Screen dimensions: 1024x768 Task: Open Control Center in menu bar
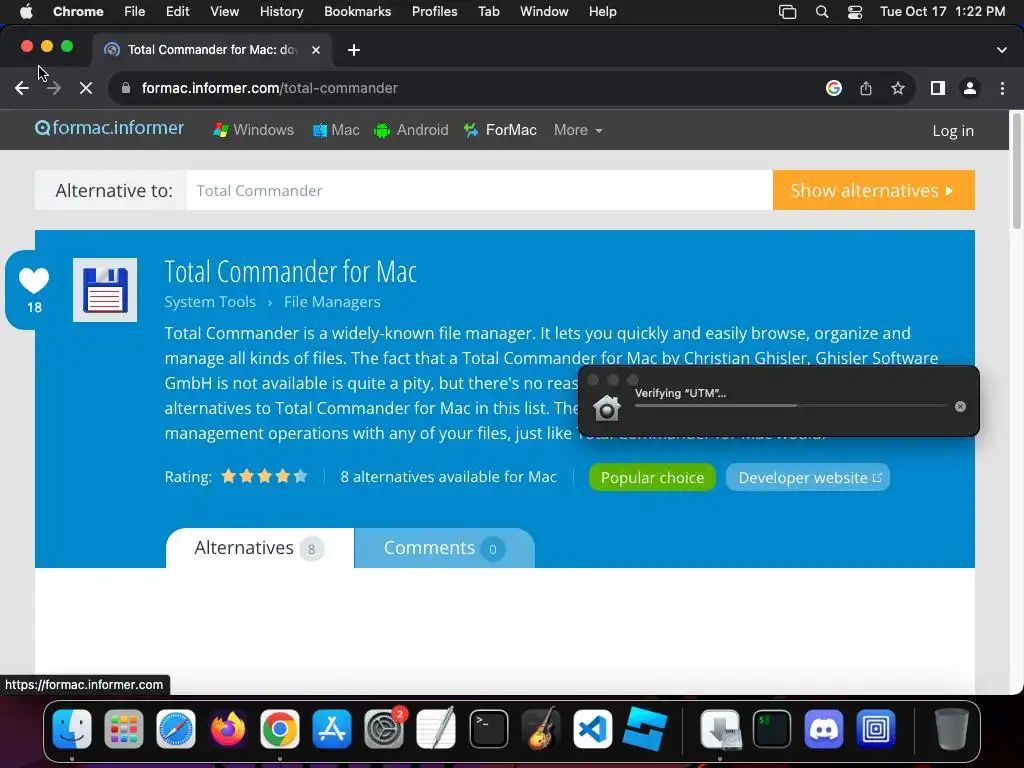coord(854,12)
